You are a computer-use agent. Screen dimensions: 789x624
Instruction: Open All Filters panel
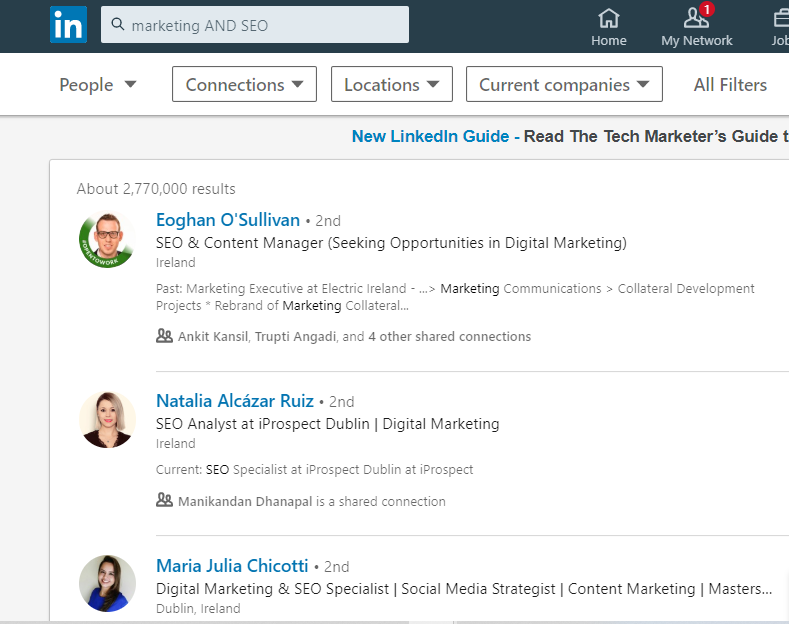730,85
